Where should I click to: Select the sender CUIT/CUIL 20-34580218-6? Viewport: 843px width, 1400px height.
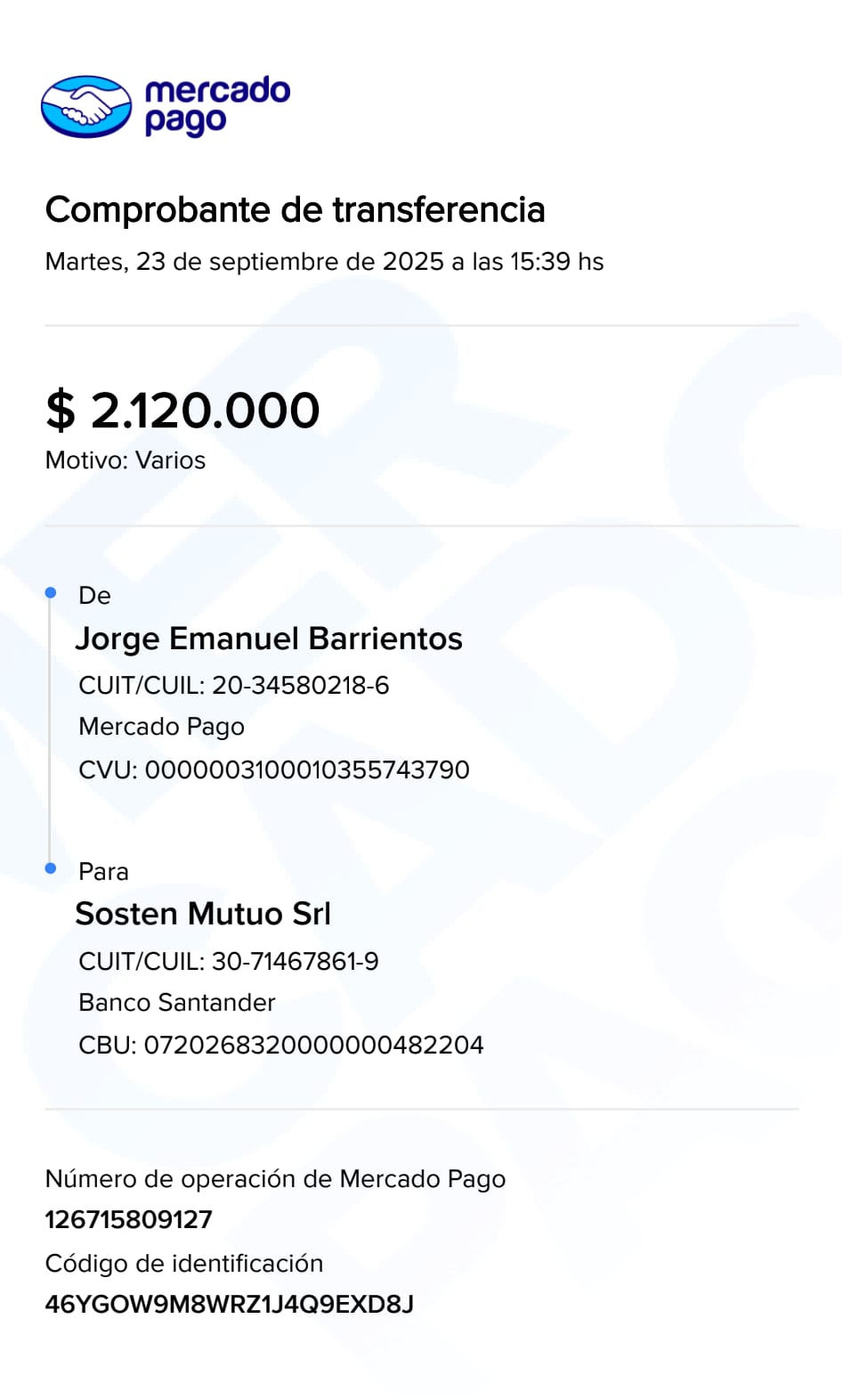234,685
